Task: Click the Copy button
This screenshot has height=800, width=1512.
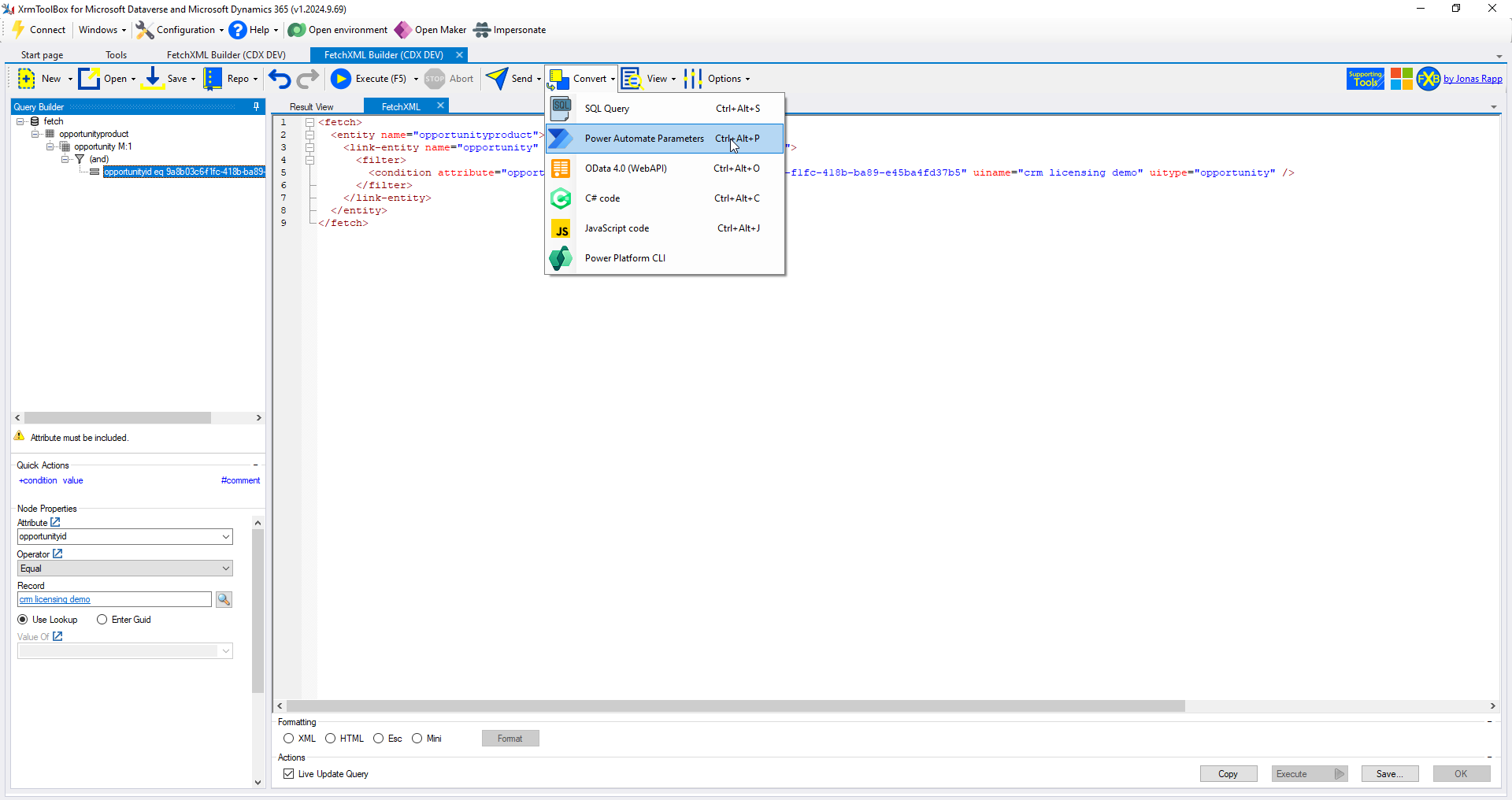Action: pos(1228,774)
